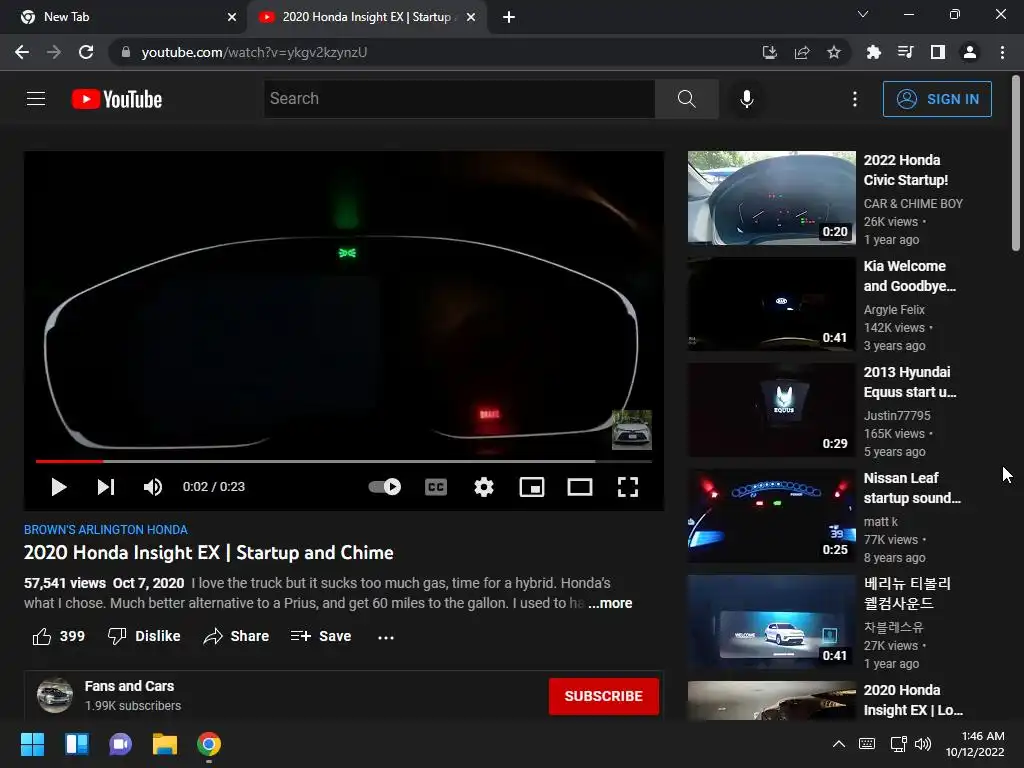The height and width of the screenshot is (768, 1024).
Task: Open Chrome extensions puzzle icon
Action: click(x=873, y=52)
